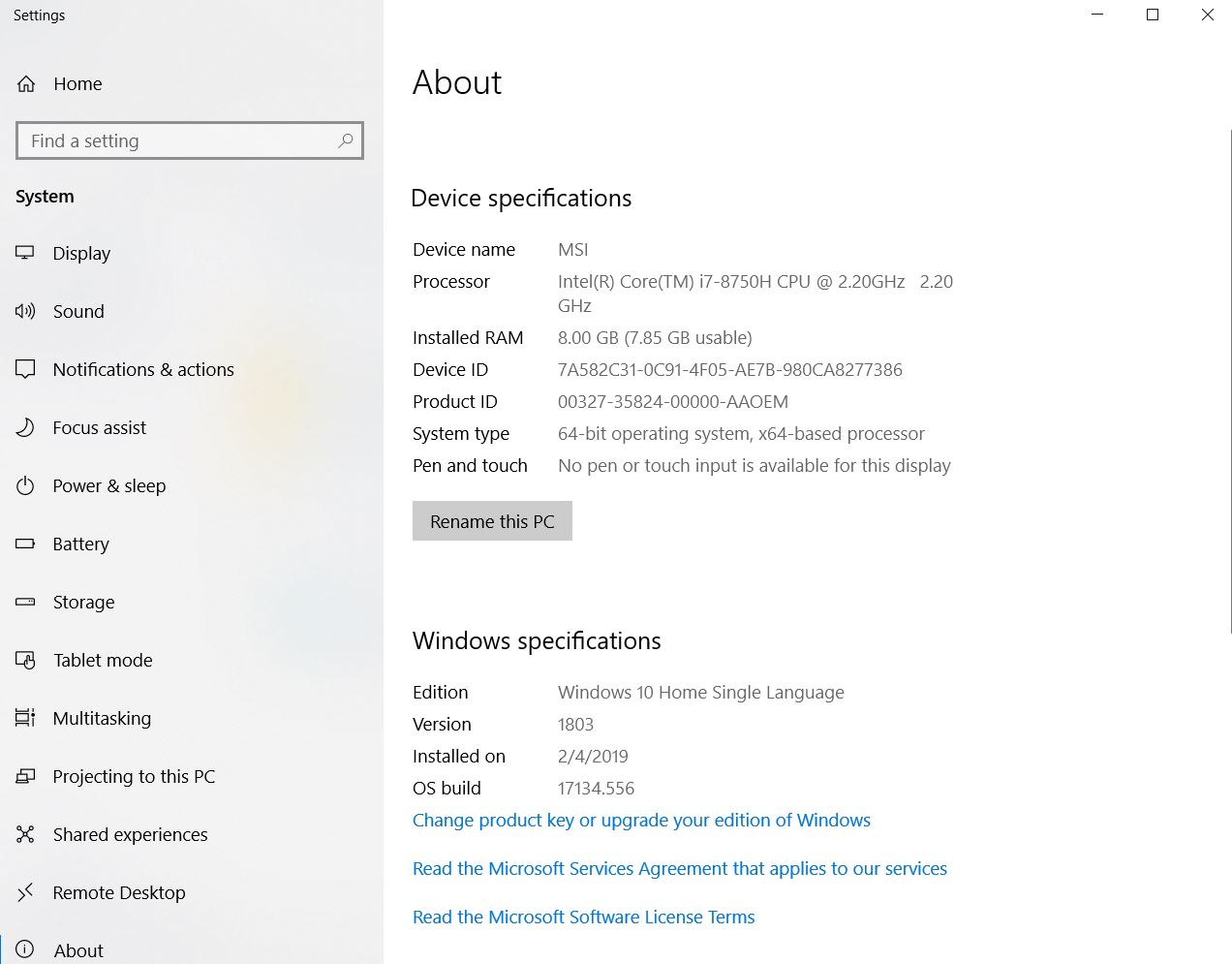This screenshot has height=964, width=1232.
Task: Click the Storage drive icon
Action: 25,602
